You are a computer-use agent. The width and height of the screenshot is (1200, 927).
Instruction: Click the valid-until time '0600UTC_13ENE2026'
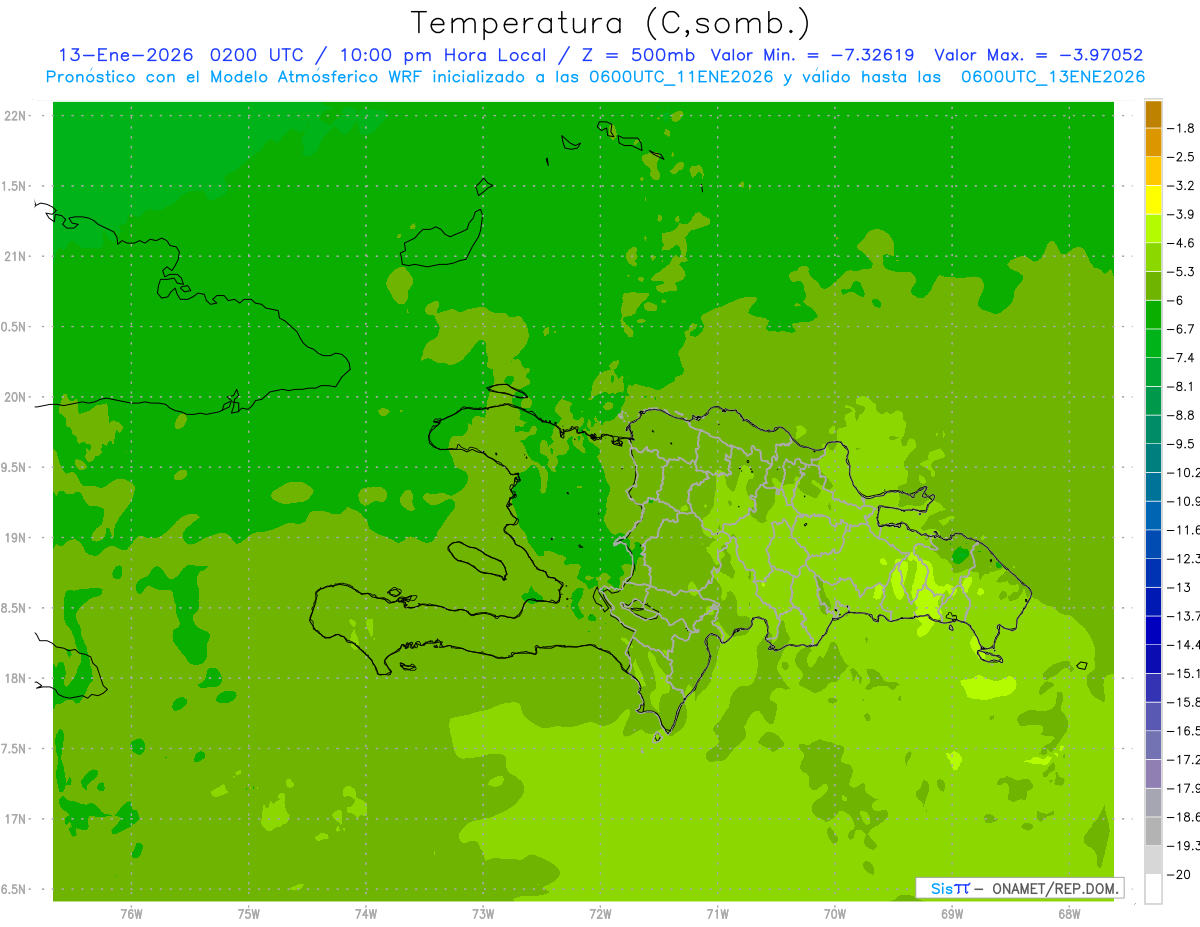[x=1052, y=77]
